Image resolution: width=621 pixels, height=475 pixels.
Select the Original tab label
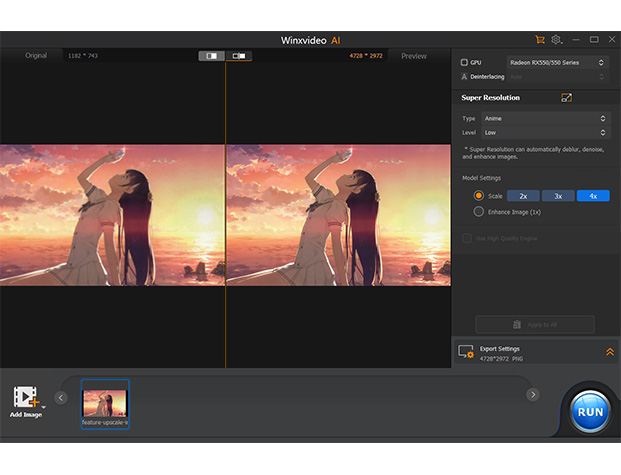[x=36, y=55]
